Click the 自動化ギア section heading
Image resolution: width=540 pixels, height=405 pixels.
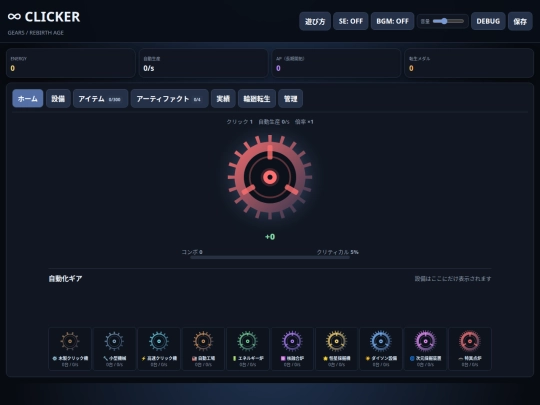point(65,279)
